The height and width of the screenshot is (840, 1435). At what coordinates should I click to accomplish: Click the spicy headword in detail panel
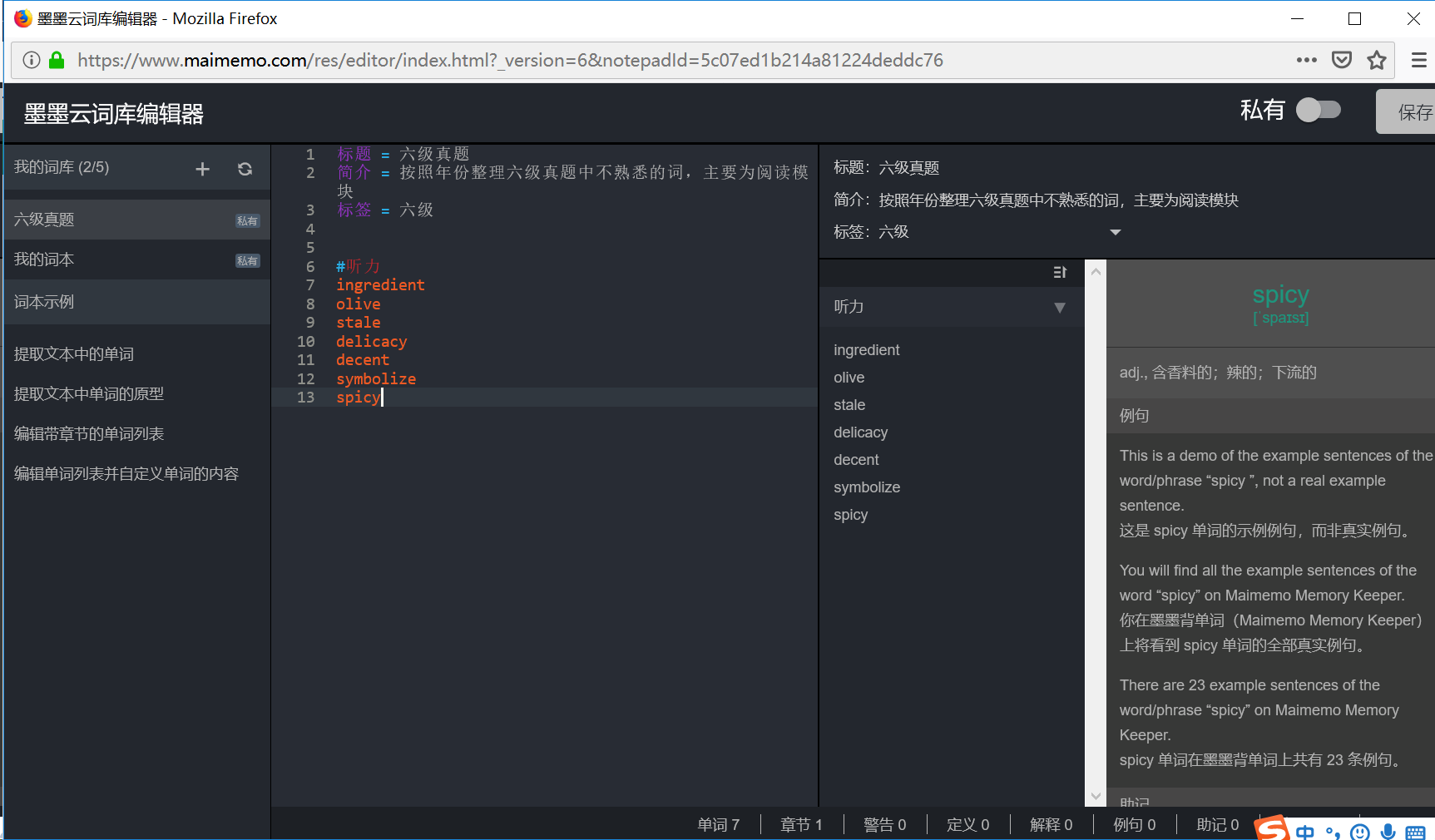pos(1280,294)
